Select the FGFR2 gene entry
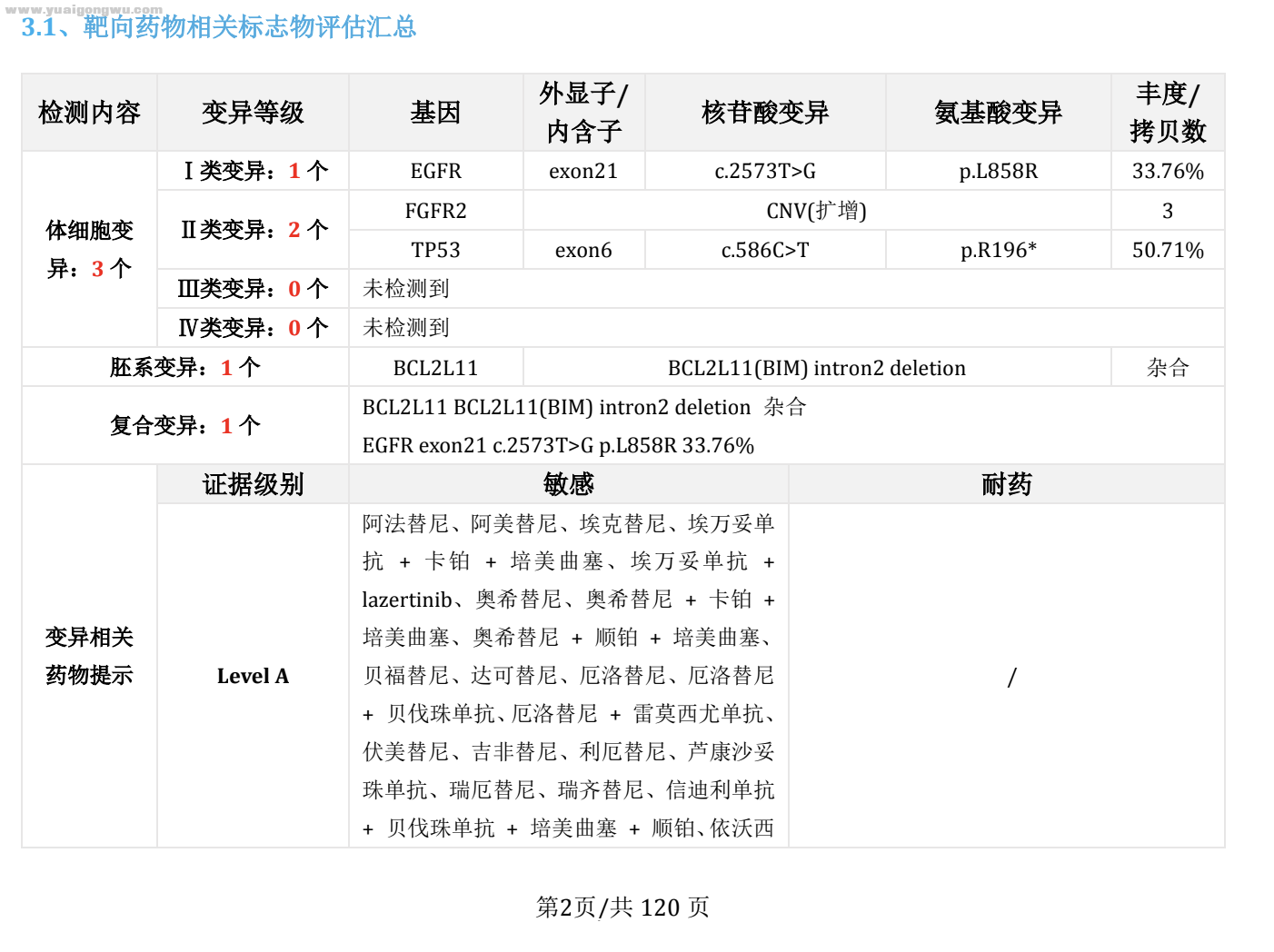The image size is (1274, 952). coord(434,210)
